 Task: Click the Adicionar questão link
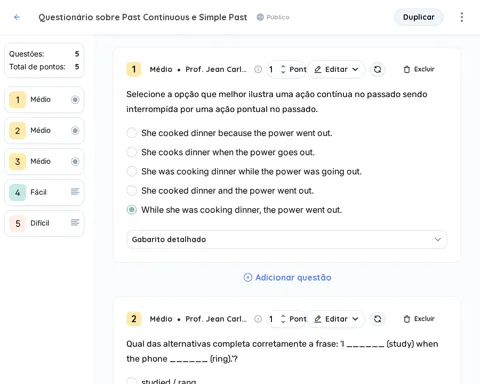click(287, 277)
